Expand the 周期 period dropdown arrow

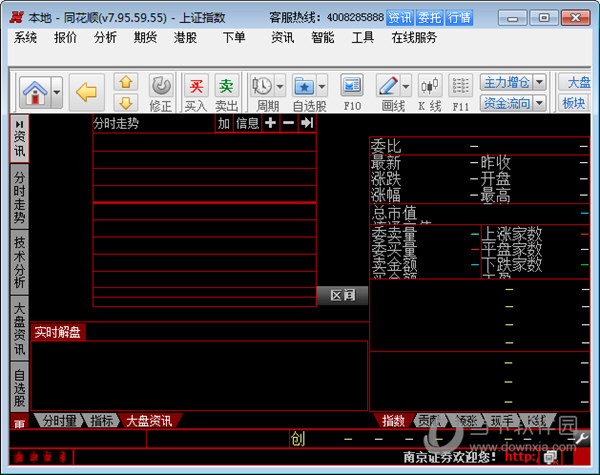coord(280,86)
